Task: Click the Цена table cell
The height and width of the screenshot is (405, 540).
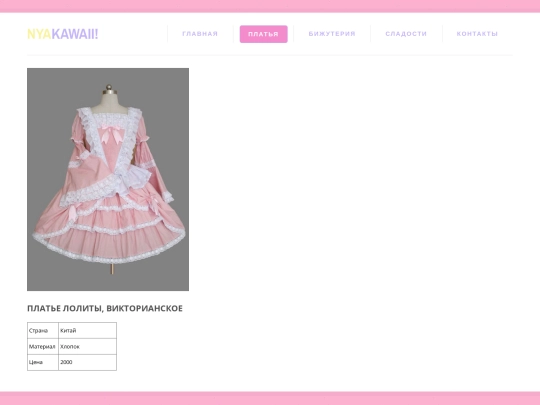Action: (43, 362)
